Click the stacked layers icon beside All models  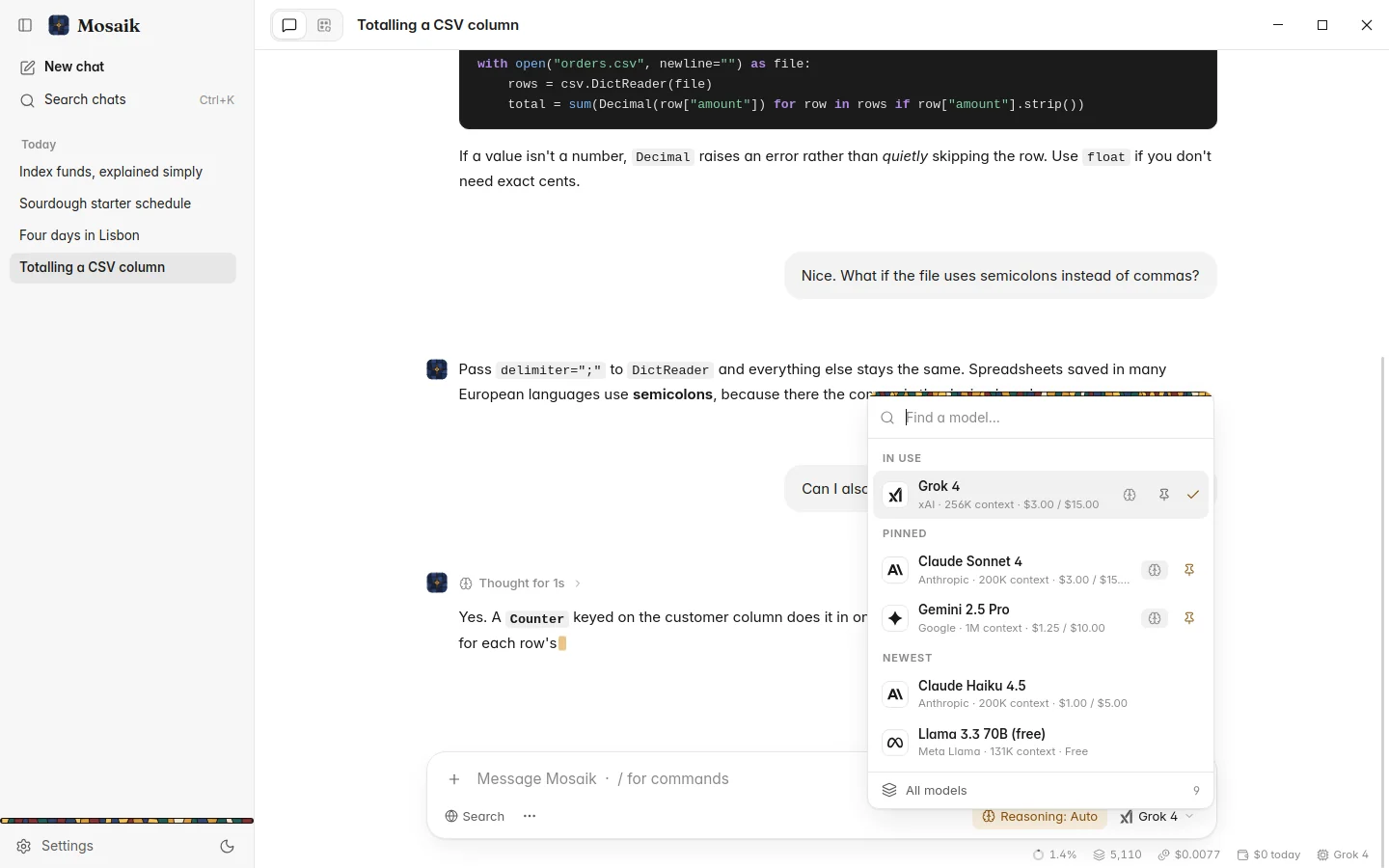(x=889, y=790)
